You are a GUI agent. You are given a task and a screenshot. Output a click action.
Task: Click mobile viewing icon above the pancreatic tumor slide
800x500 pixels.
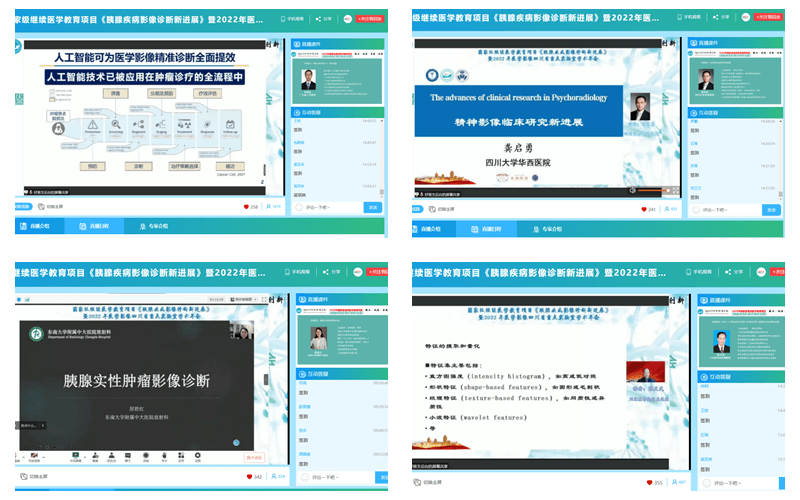[x=287, y=272]
